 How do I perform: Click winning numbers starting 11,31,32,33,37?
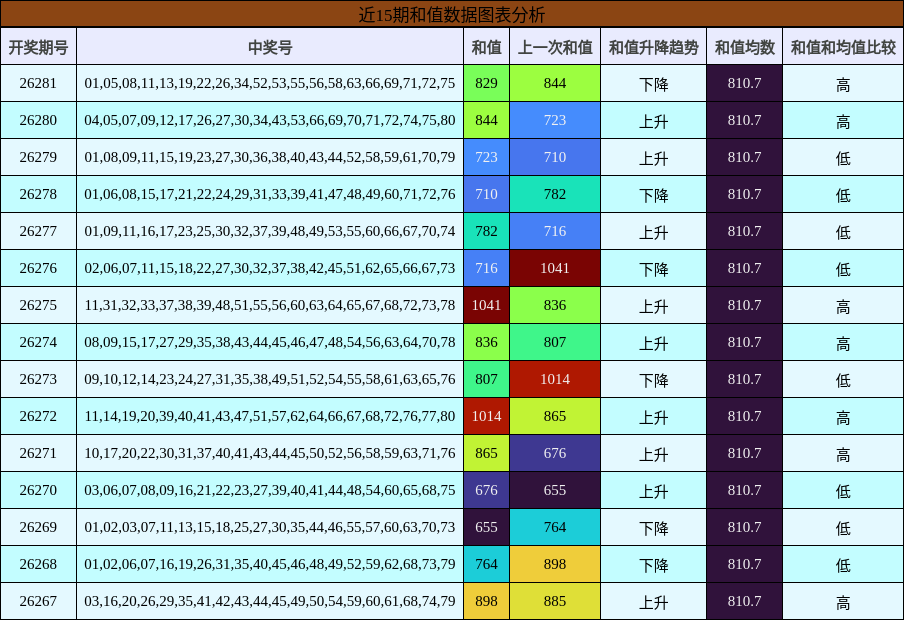270,305
